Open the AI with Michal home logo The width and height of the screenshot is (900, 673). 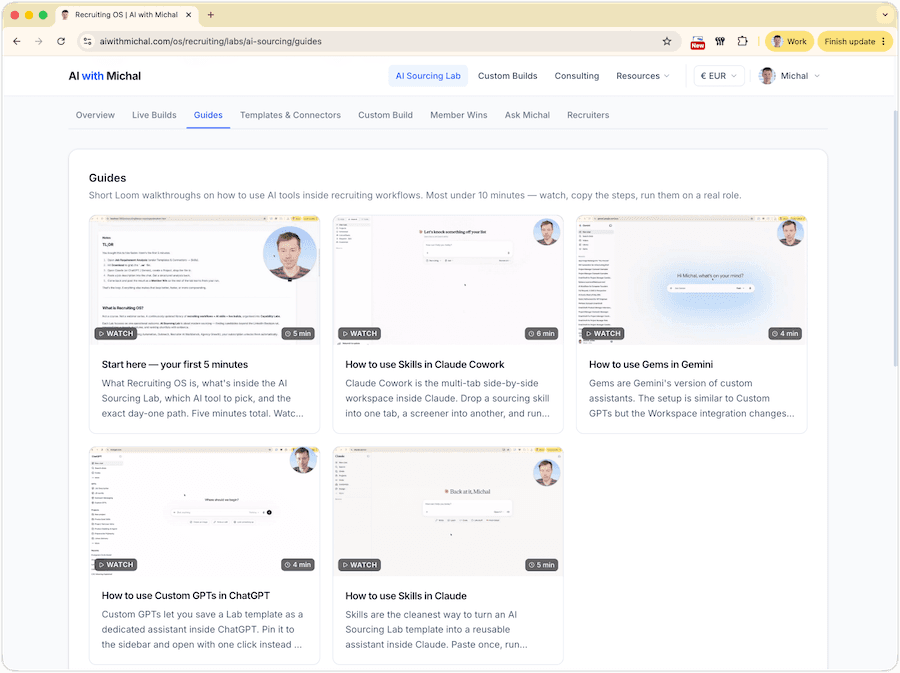(104, 76)
